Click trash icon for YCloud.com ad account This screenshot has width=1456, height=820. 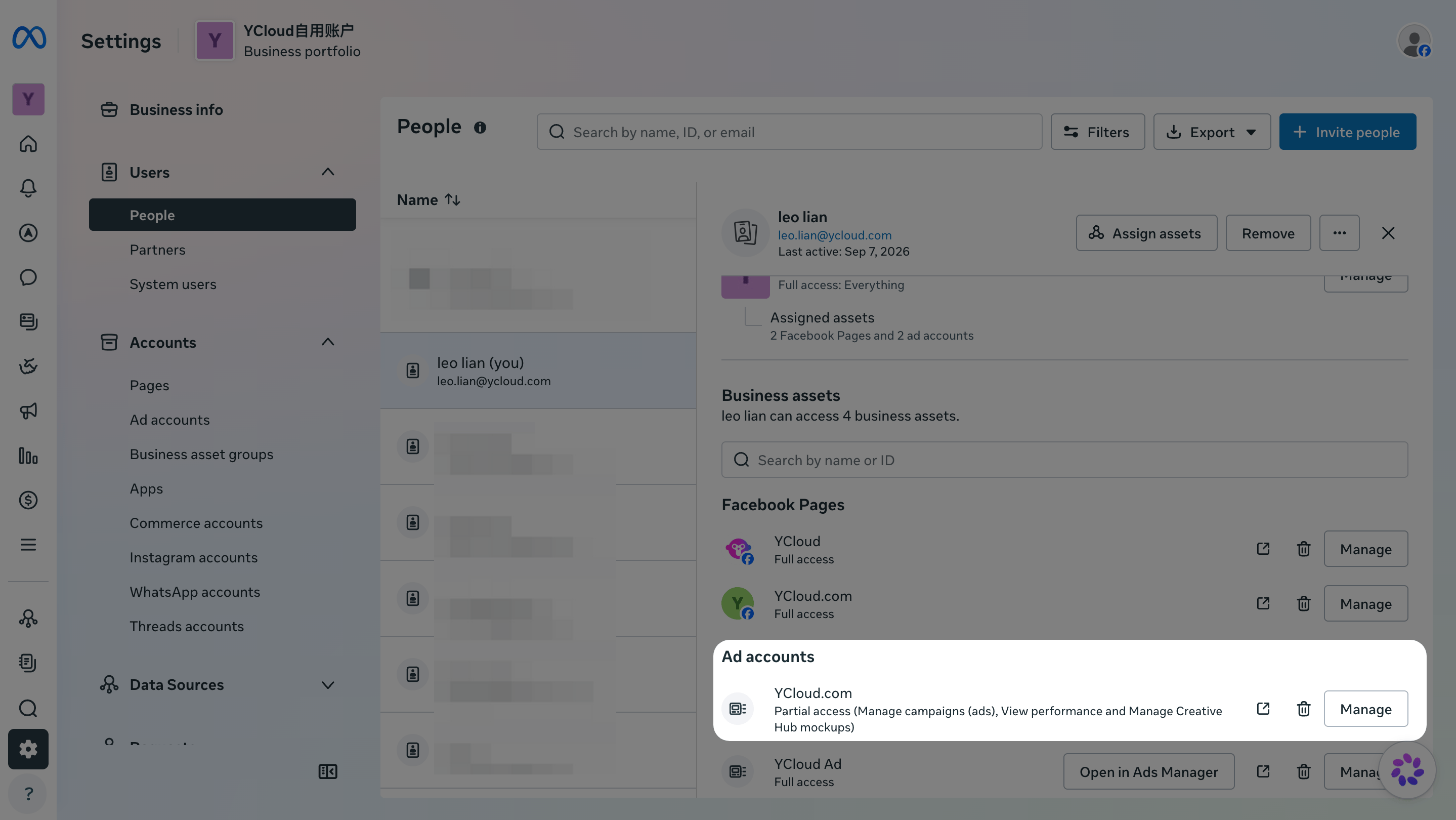(1303, 709)
